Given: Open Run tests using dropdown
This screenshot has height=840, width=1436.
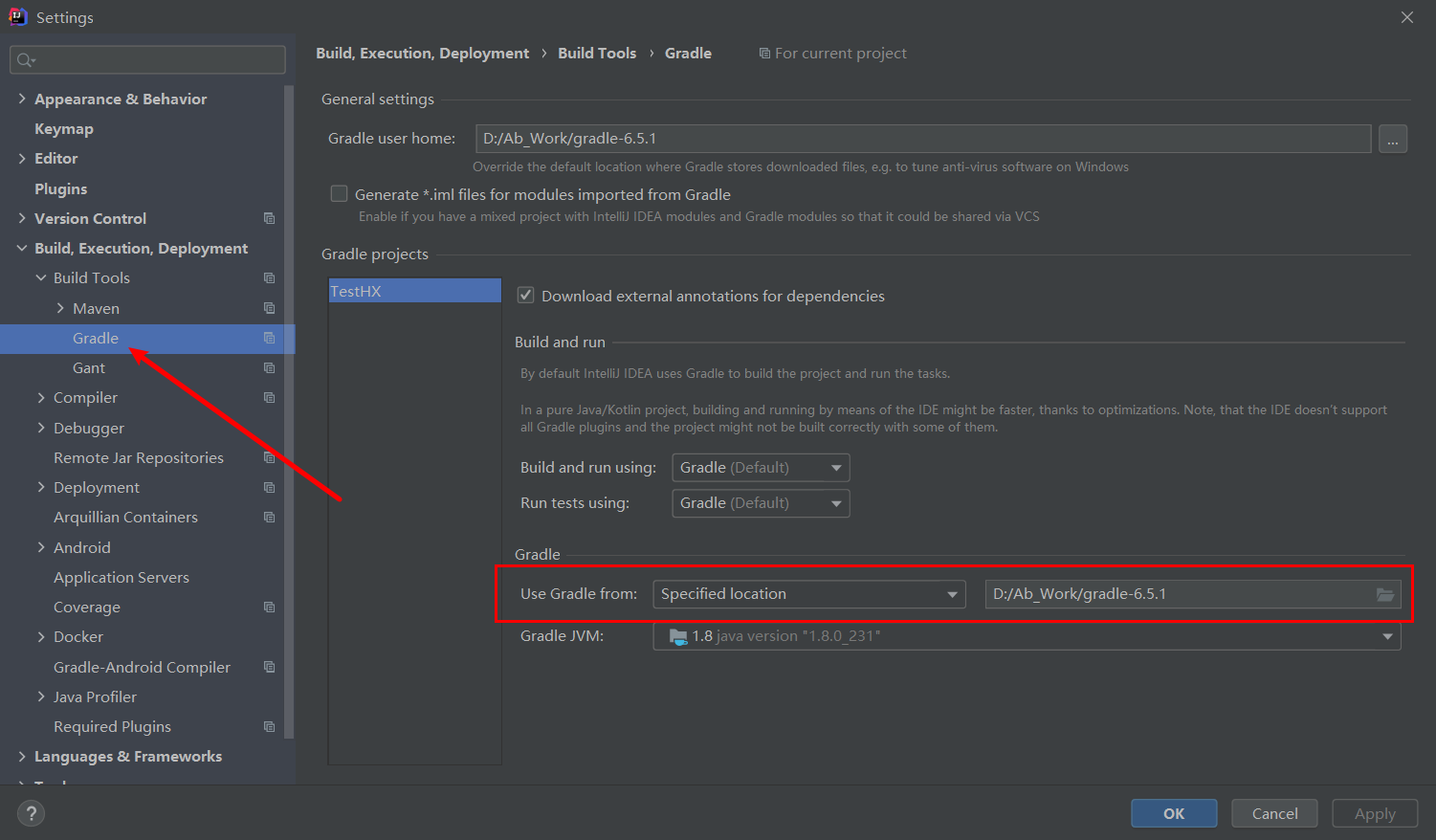Looking at the screenshot, I should [761, 503].
